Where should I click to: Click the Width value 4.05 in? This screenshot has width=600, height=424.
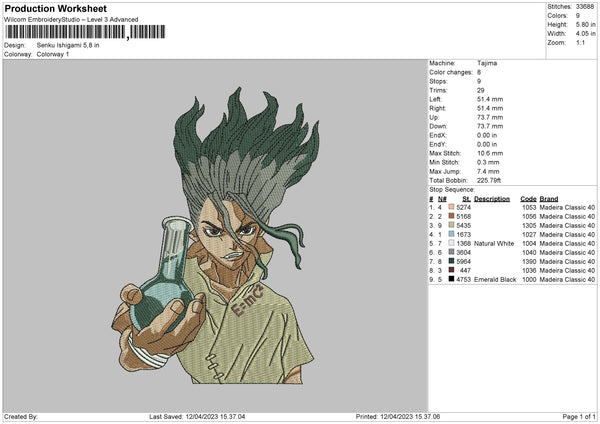click(585, 34)
